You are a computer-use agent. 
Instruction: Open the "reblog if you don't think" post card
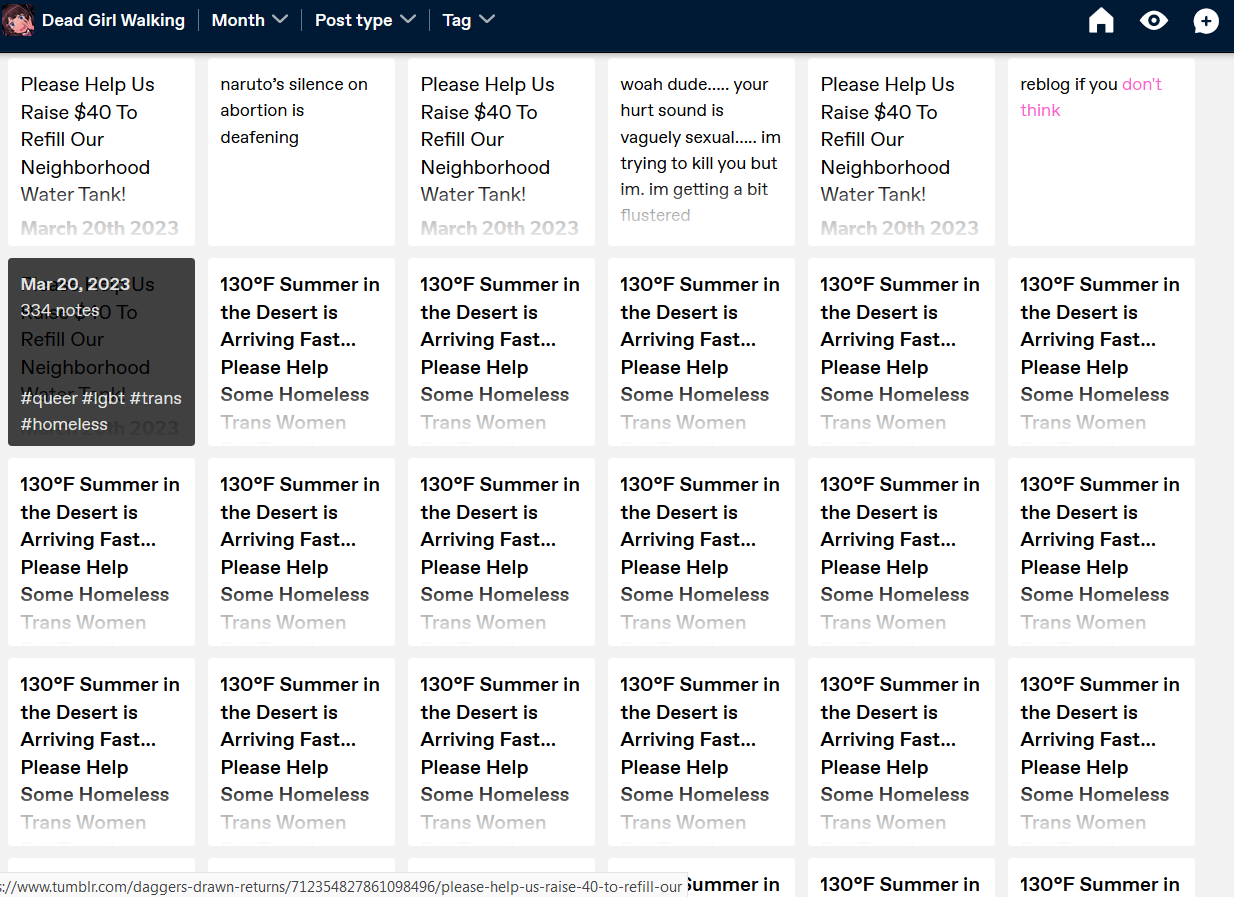click(1101, 152)
